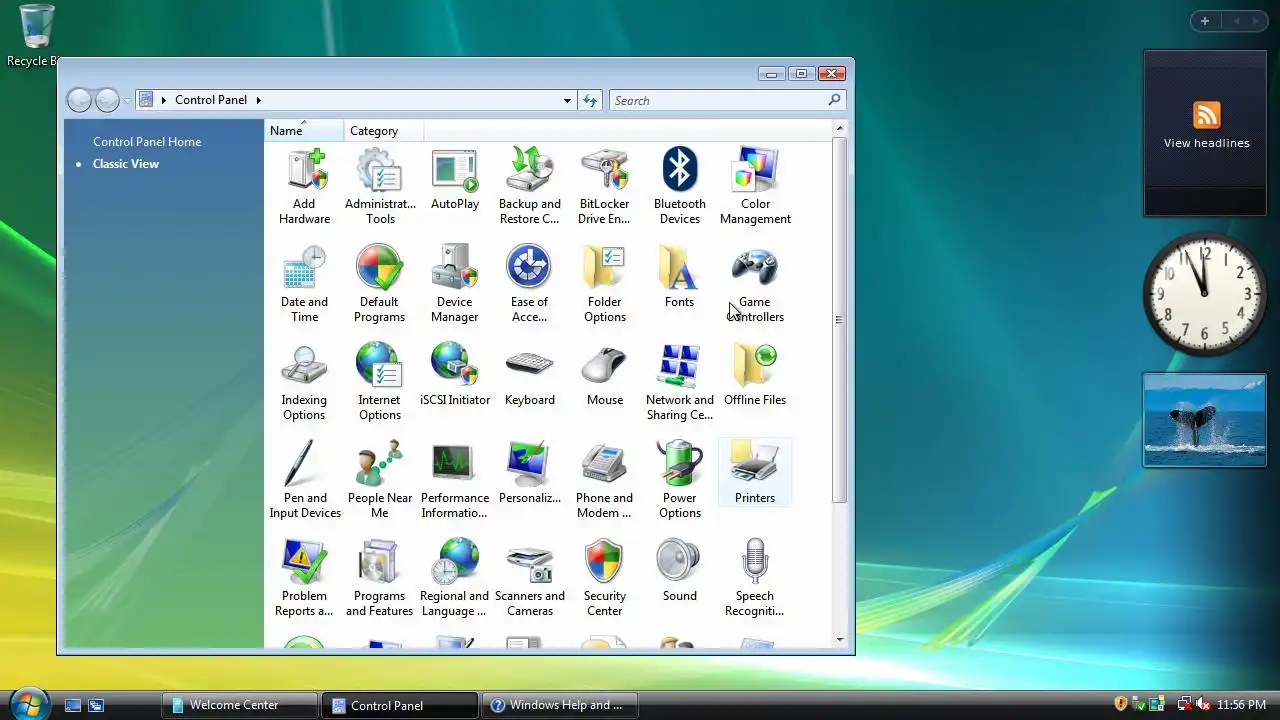
Task: Click Switch between windows quick launch icon
Action: pyautogui.click(x=96, y=705)
